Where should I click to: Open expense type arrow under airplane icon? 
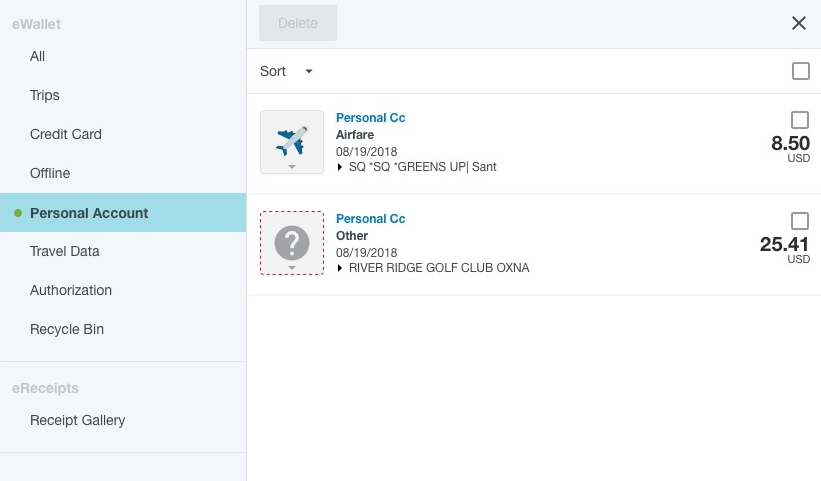(292, 167)
